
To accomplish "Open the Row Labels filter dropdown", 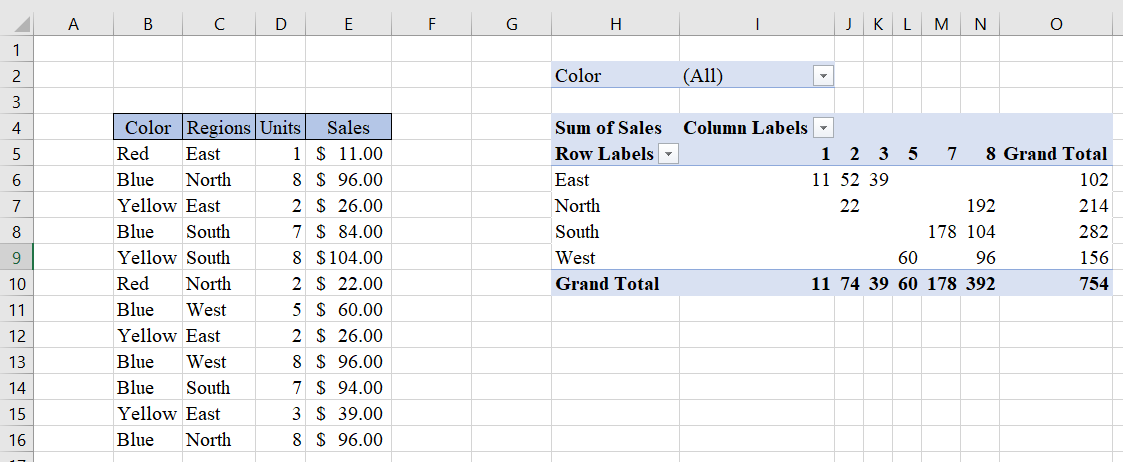I will click(667, 154).
